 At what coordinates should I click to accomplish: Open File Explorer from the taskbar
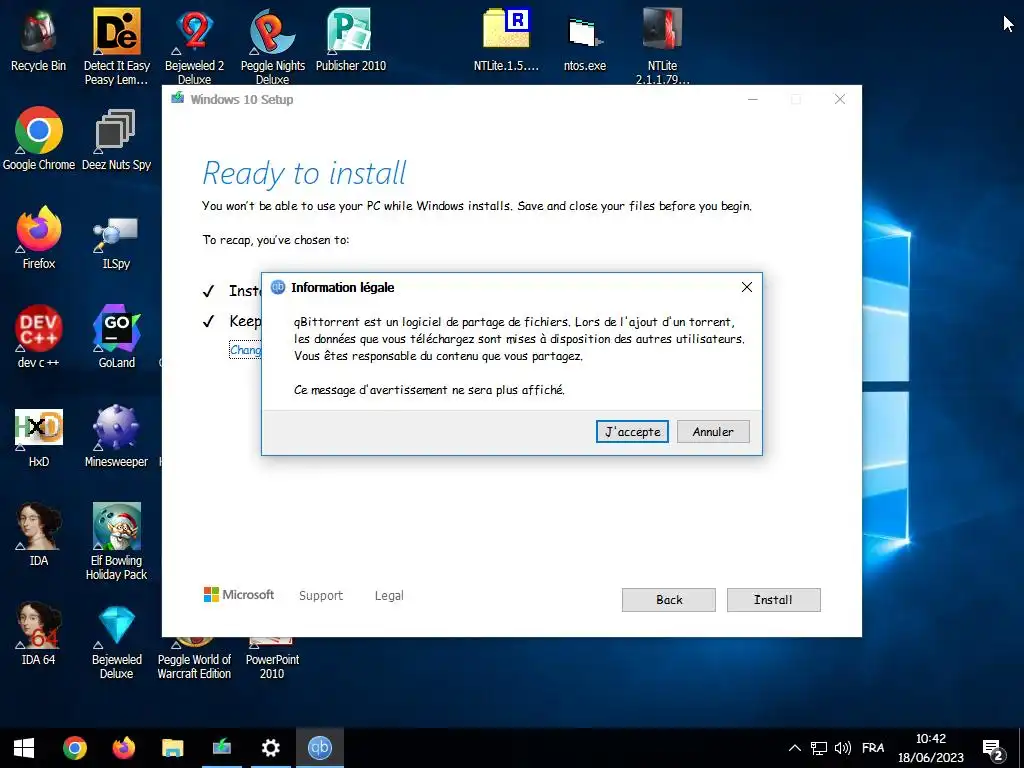pyautogui.click(x=172, y=748)
